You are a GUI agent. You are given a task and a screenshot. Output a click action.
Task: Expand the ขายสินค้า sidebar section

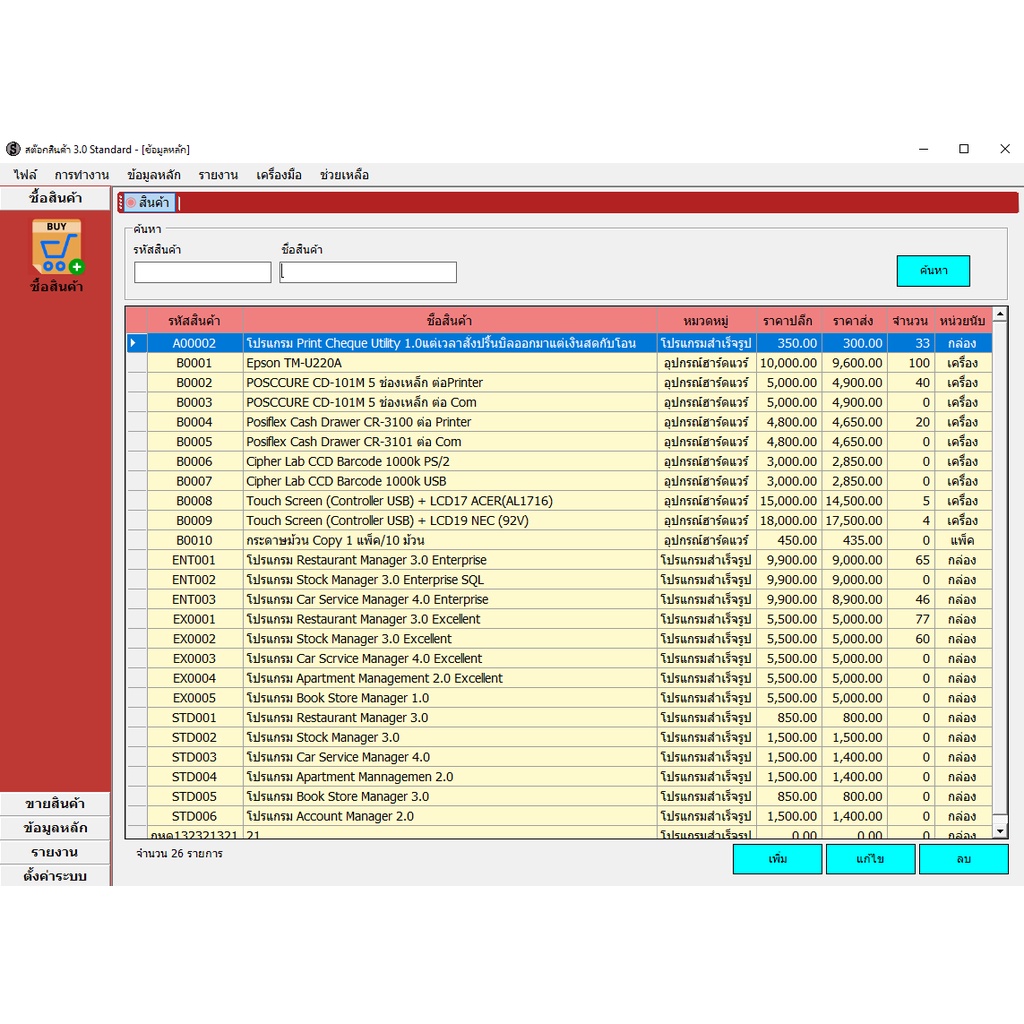coord(56,804)
